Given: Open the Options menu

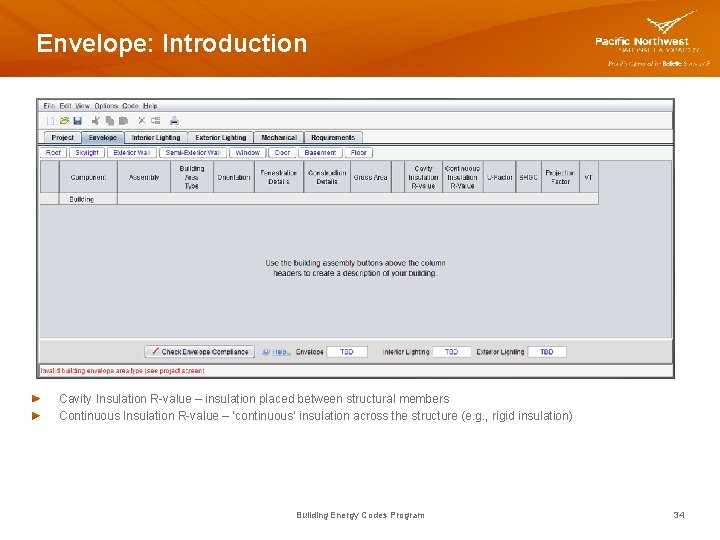Looking at the screenshot, I should click(x=107, y=106).
